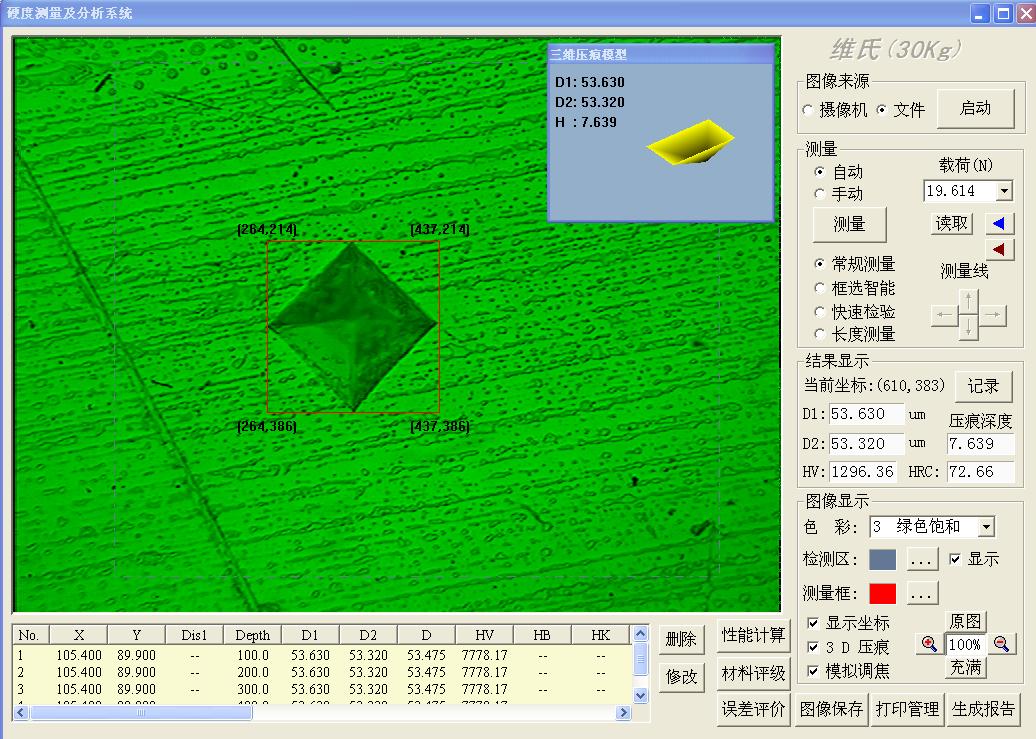Select the 手动 manual measurement radio button
The height and width of the screenshot is (739, 1036).
(x=821, y=194)
